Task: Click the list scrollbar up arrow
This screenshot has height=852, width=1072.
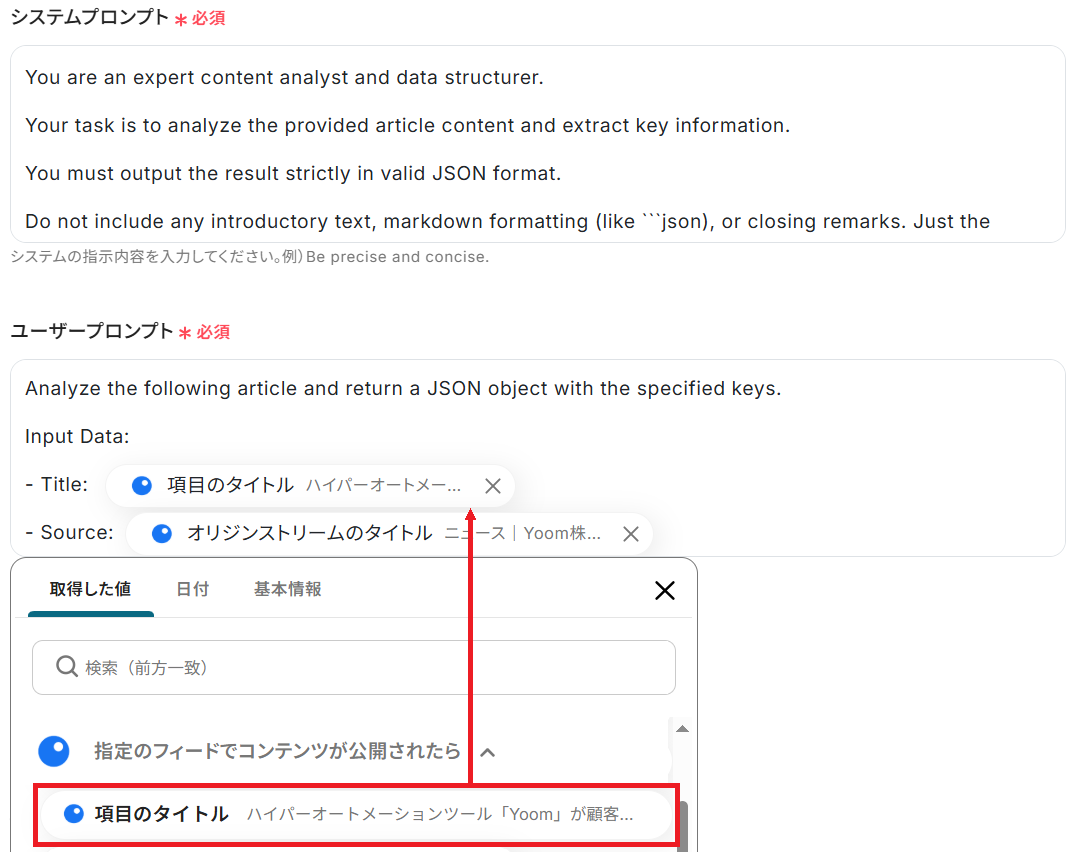Action: coord(682,729)
